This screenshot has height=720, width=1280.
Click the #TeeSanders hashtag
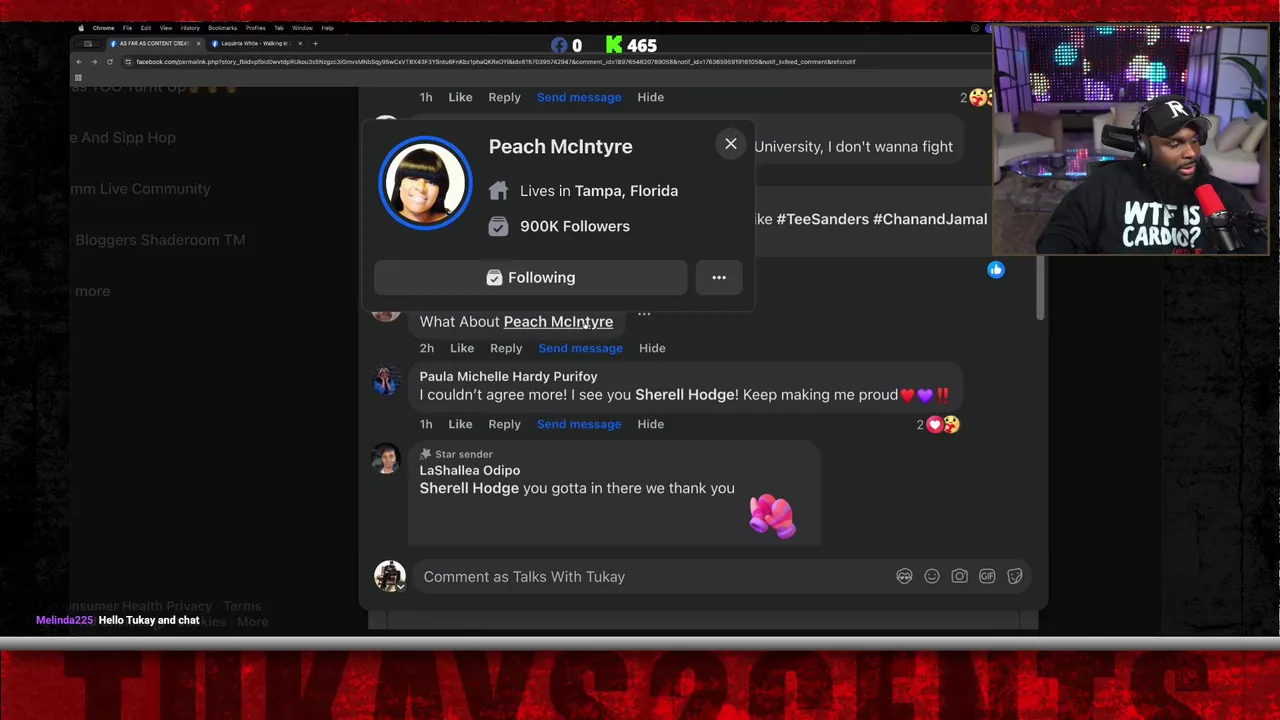[x=823, y=219]
